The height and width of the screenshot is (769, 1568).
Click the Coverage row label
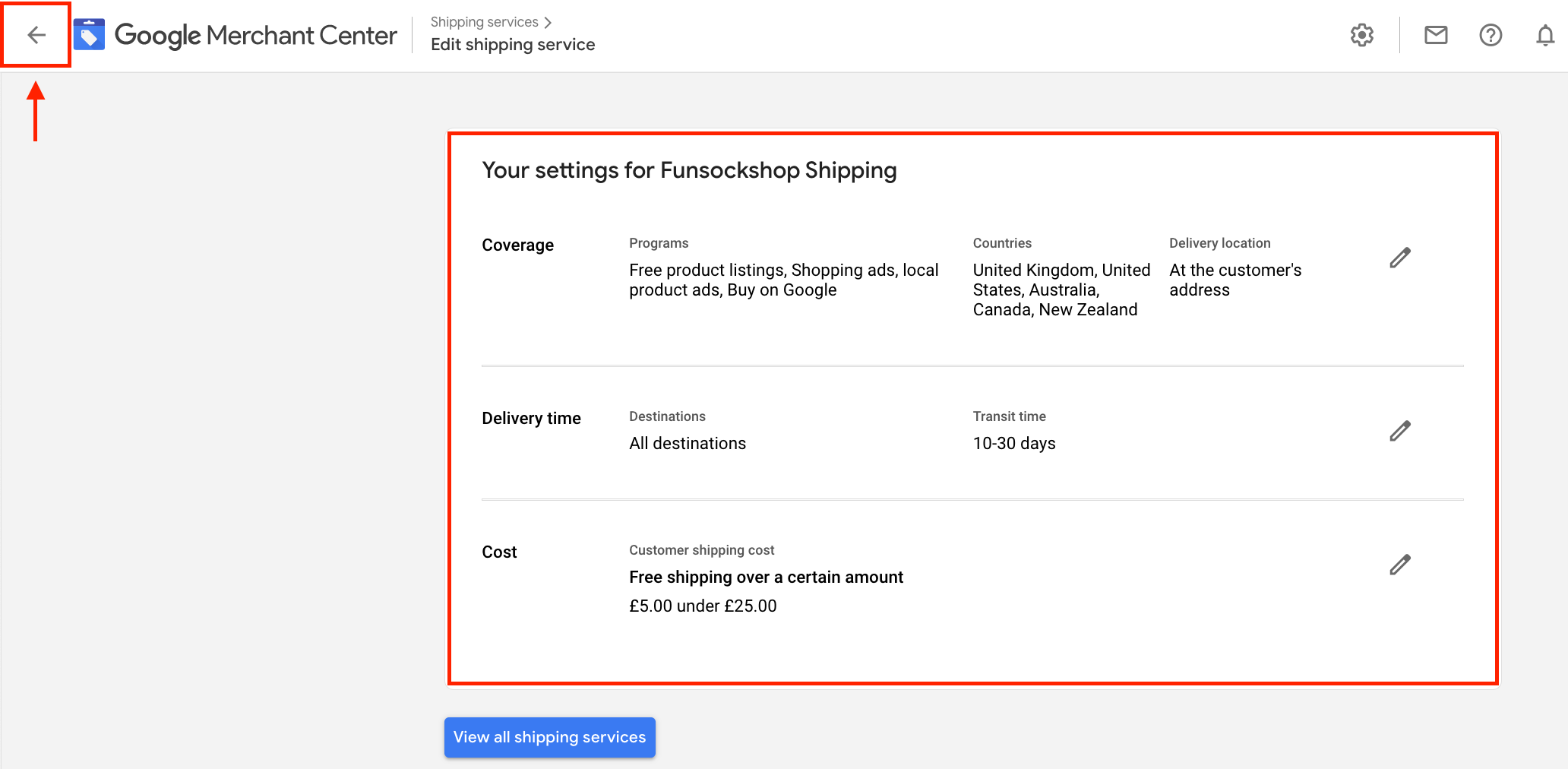coord(517,245)
